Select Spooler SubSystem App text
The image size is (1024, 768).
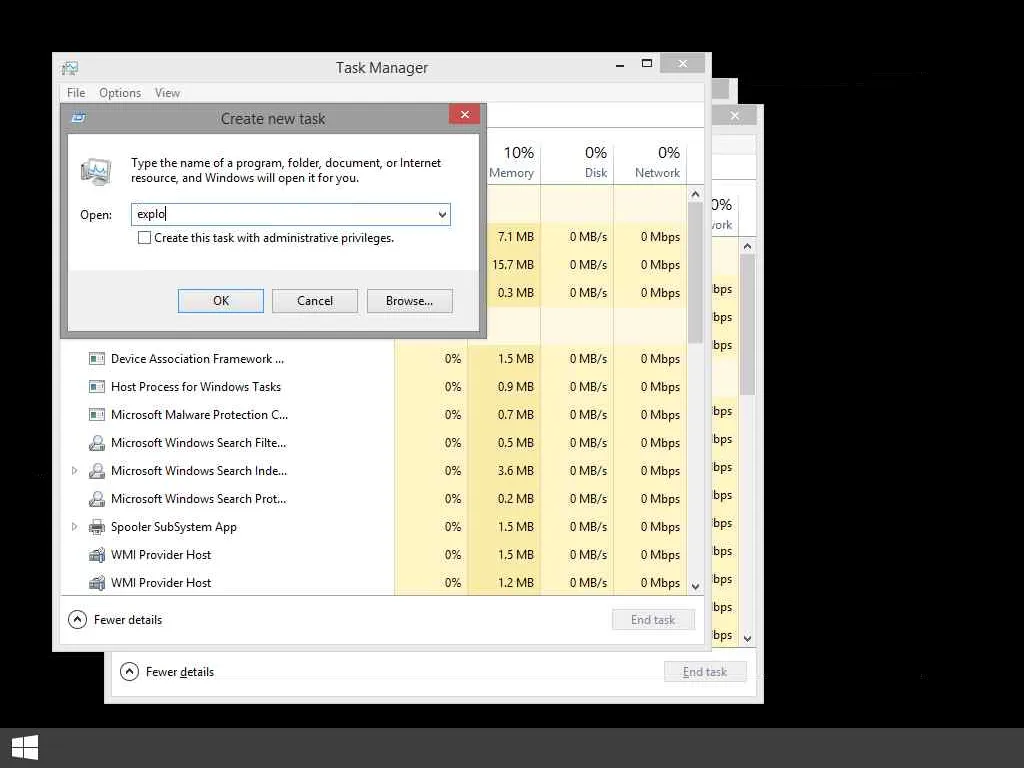pyautogui.click(x=174, y=527)
